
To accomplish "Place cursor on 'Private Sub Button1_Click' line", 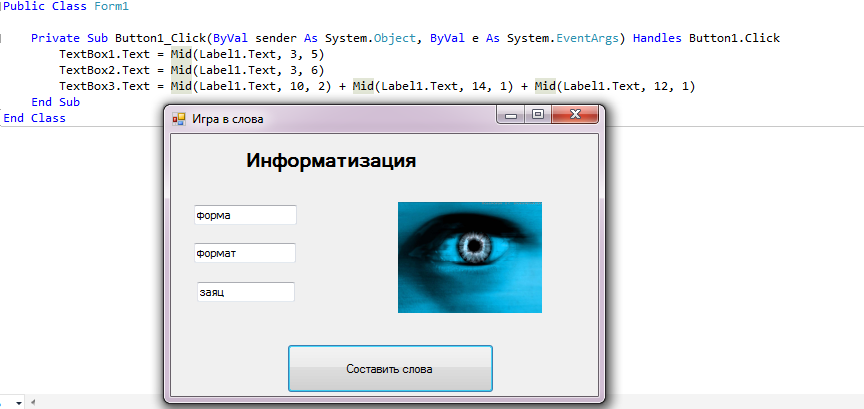I will click(405, 38).
